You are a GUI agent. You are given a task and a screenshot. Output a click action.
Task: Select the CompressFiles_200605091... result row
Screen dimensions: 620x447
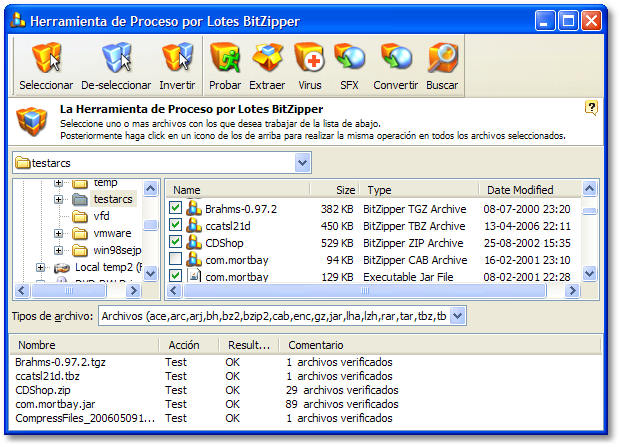(305, 418)
